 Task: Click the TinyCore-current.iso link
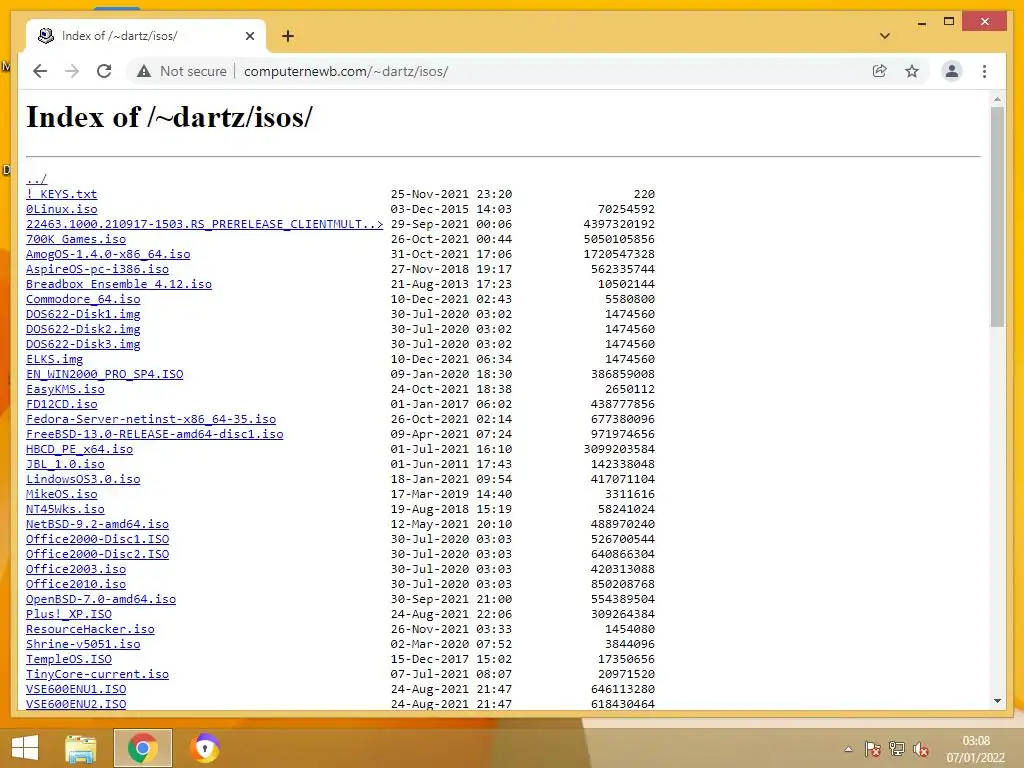coord(97,675)
